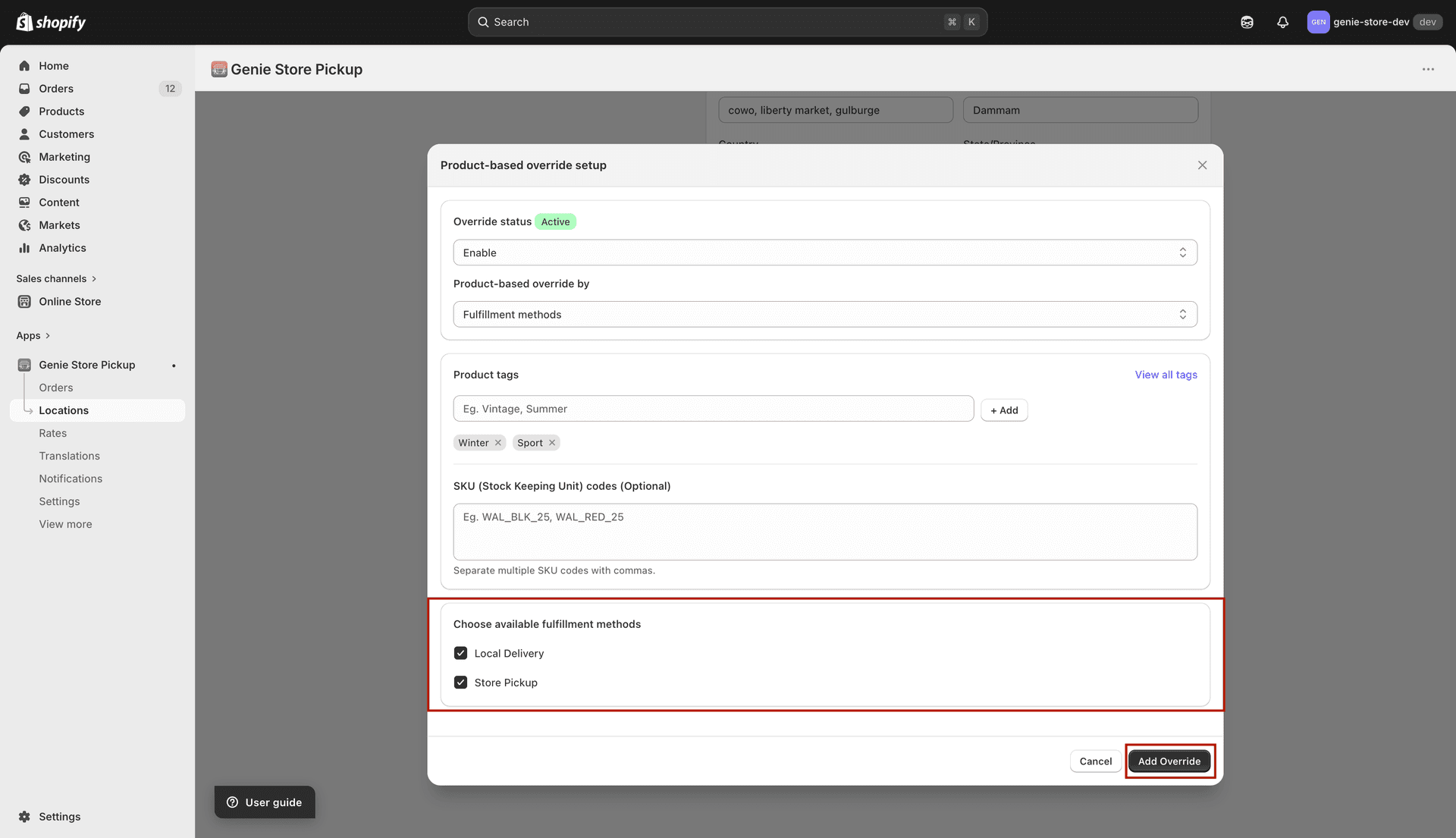Image resolution: width=1456 pixels, height=838 pixels.
Task: Open the Override status Enable dropdown
Action: (825, 253)
